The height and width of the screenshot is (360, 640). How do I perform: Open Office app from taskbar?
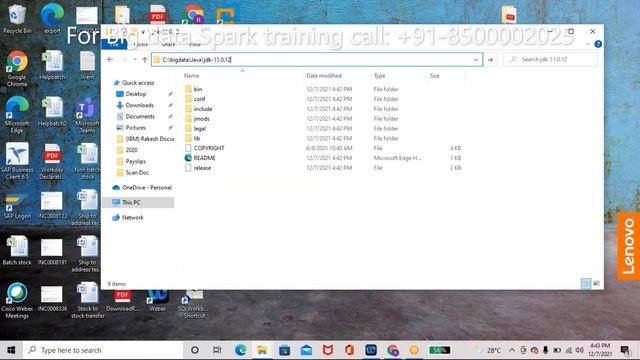point(349,350)
